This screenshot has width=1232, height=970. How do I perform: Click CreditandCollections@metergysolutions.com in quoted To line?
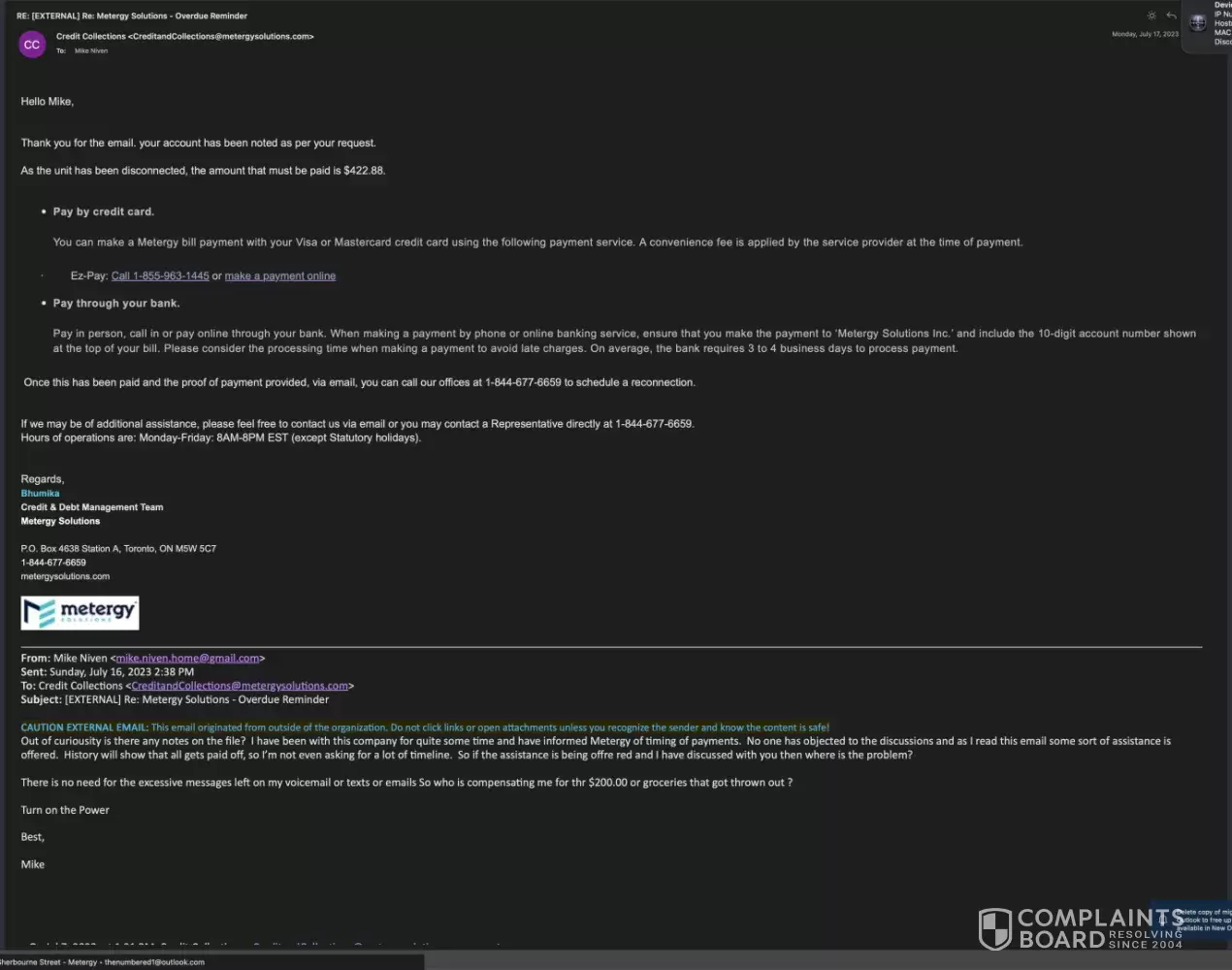[x=240, y=686]
